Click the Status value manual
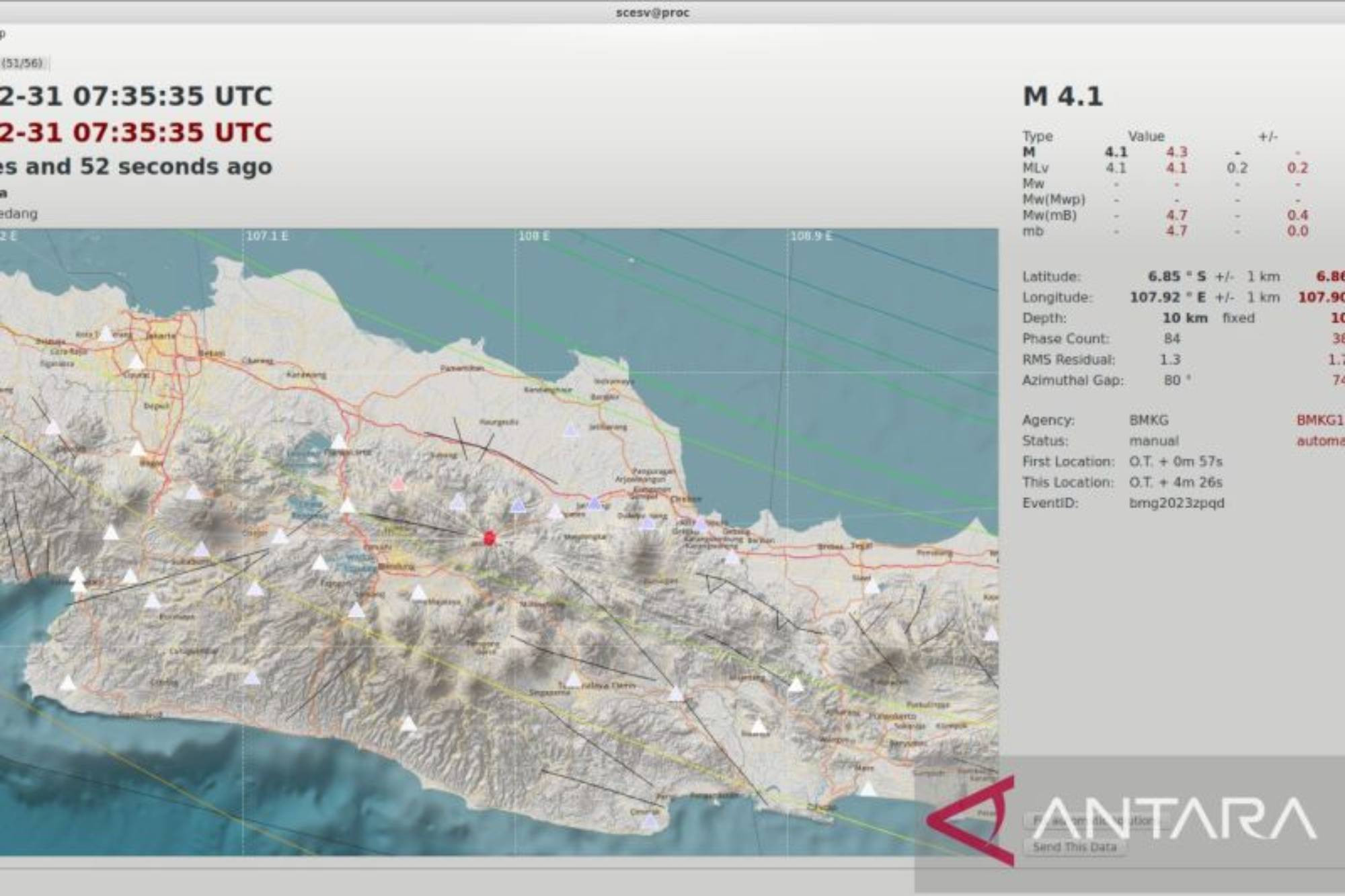Image resolution: width=1345 pixels, height=896 pixels. [x=1154, y=441]
